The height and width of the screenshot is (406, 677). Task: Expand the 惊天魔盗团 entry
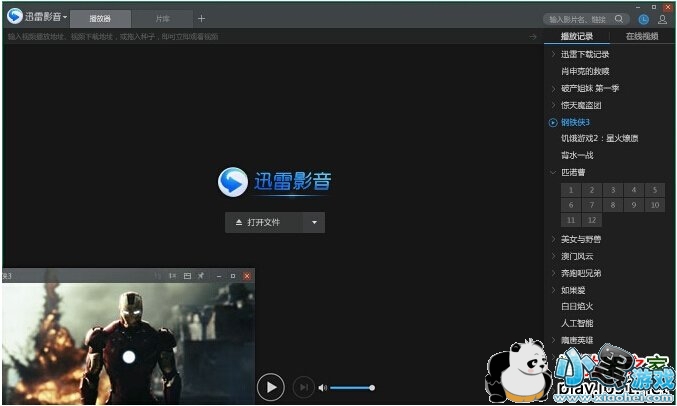pyautogui.click(x=553, y=105)
